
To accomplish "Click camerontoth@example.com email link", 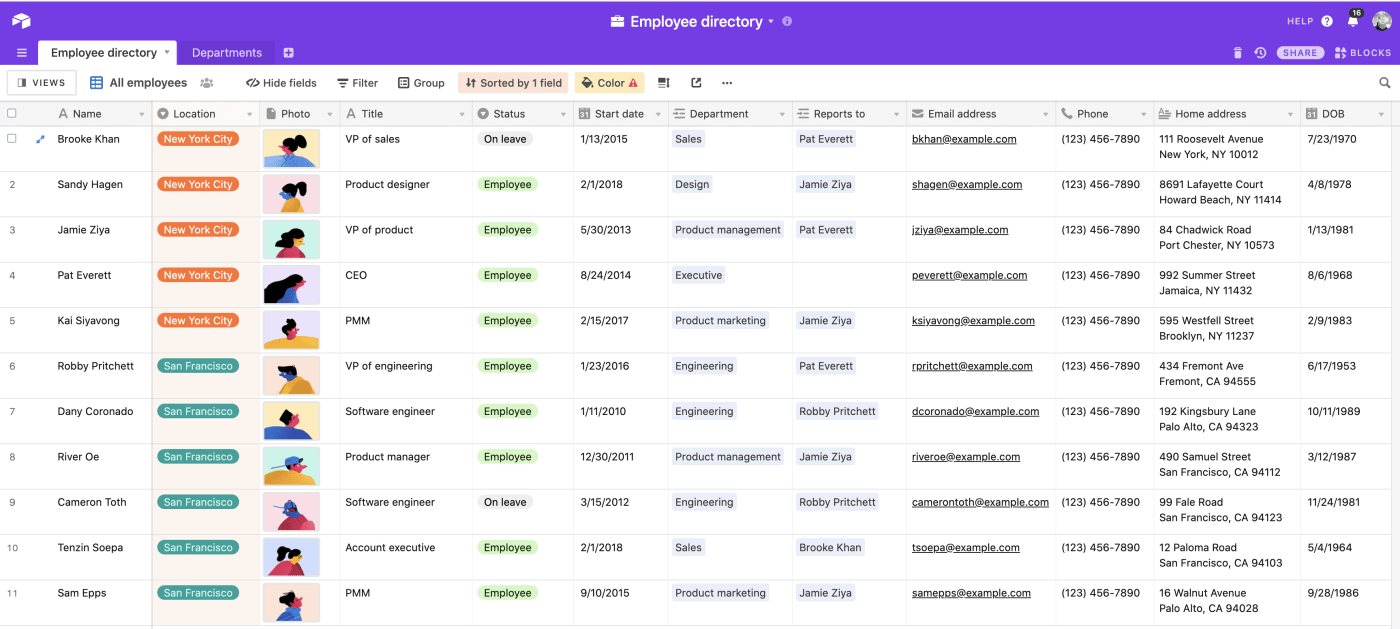I will pos(980,502).
